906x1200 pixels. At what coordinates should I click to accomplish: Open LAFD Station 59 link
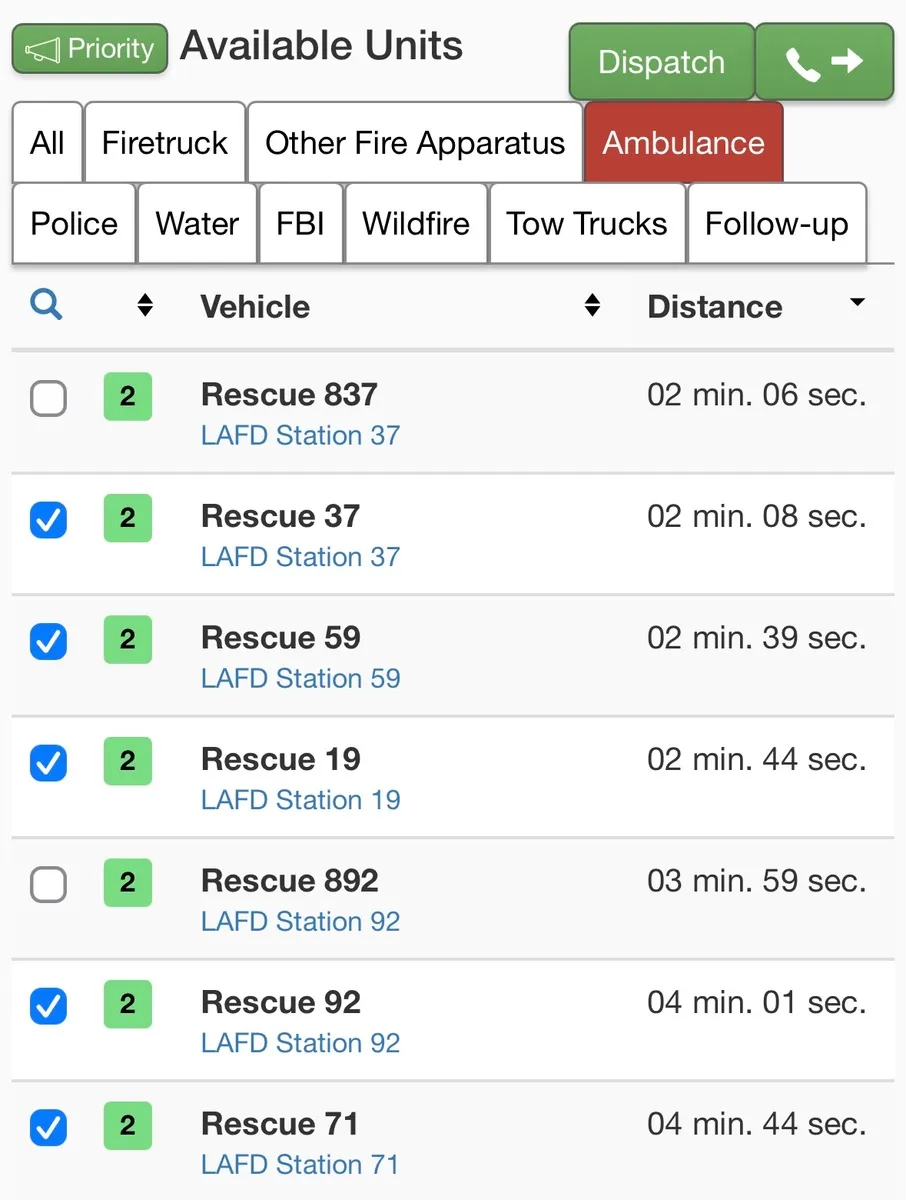click(300, 678)
